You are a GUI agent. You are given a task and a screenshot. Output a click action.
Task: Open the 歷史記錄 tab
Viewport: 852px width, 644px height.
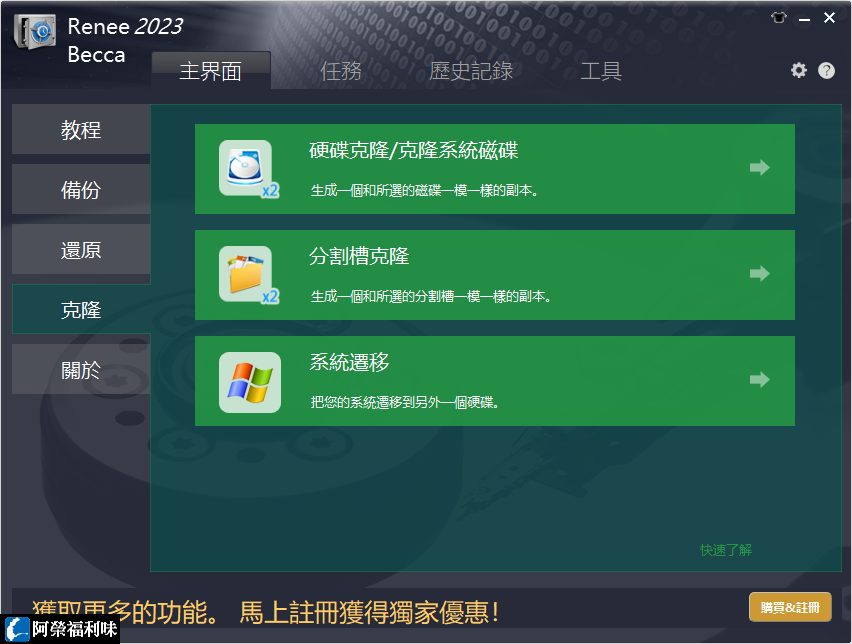tap(471, 71)
